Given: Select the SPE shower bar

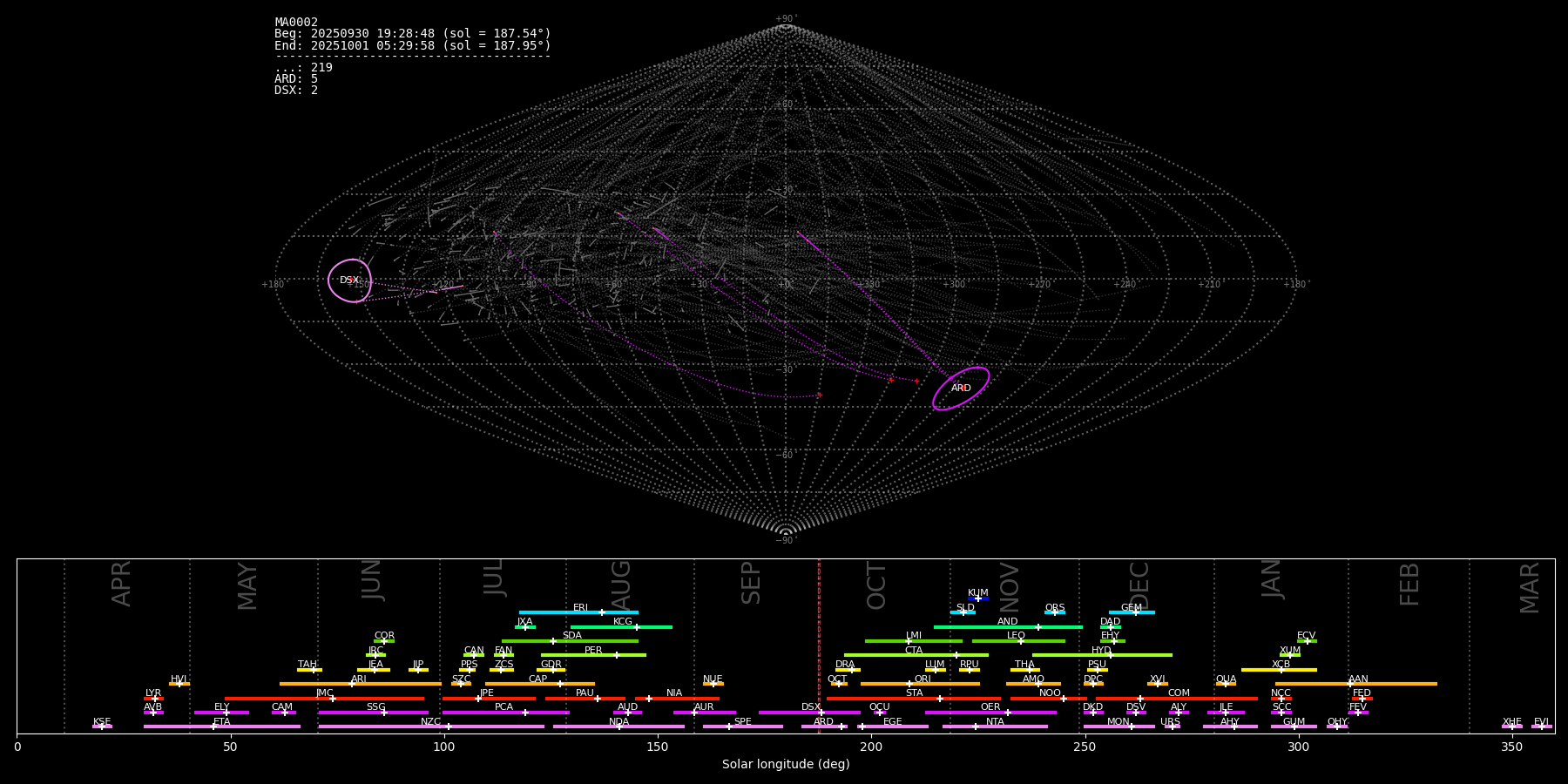Looking at the screenshot, I should [743, 727].
